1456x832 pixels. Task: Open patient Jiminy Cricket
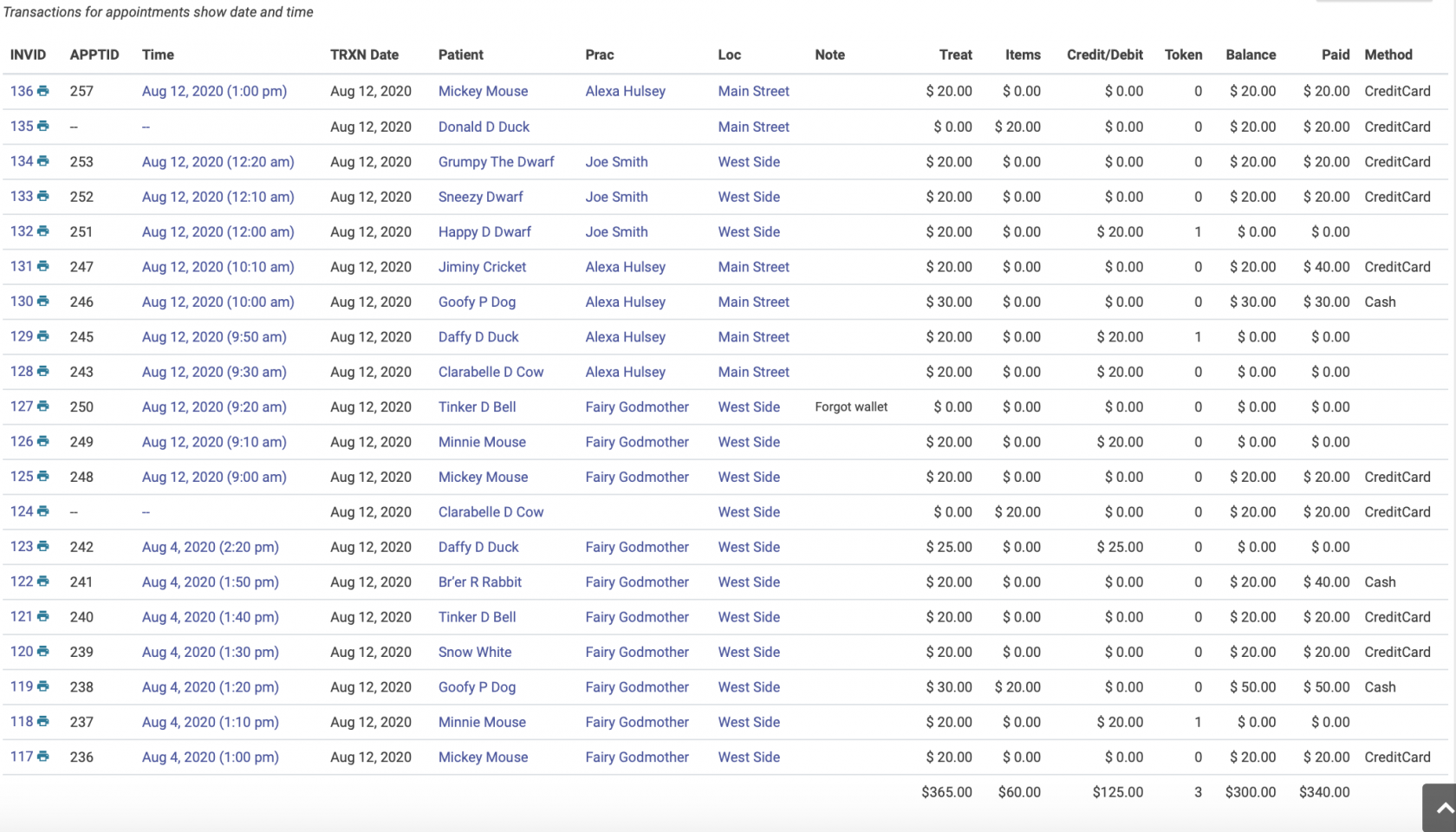click(x=482, y=267)
